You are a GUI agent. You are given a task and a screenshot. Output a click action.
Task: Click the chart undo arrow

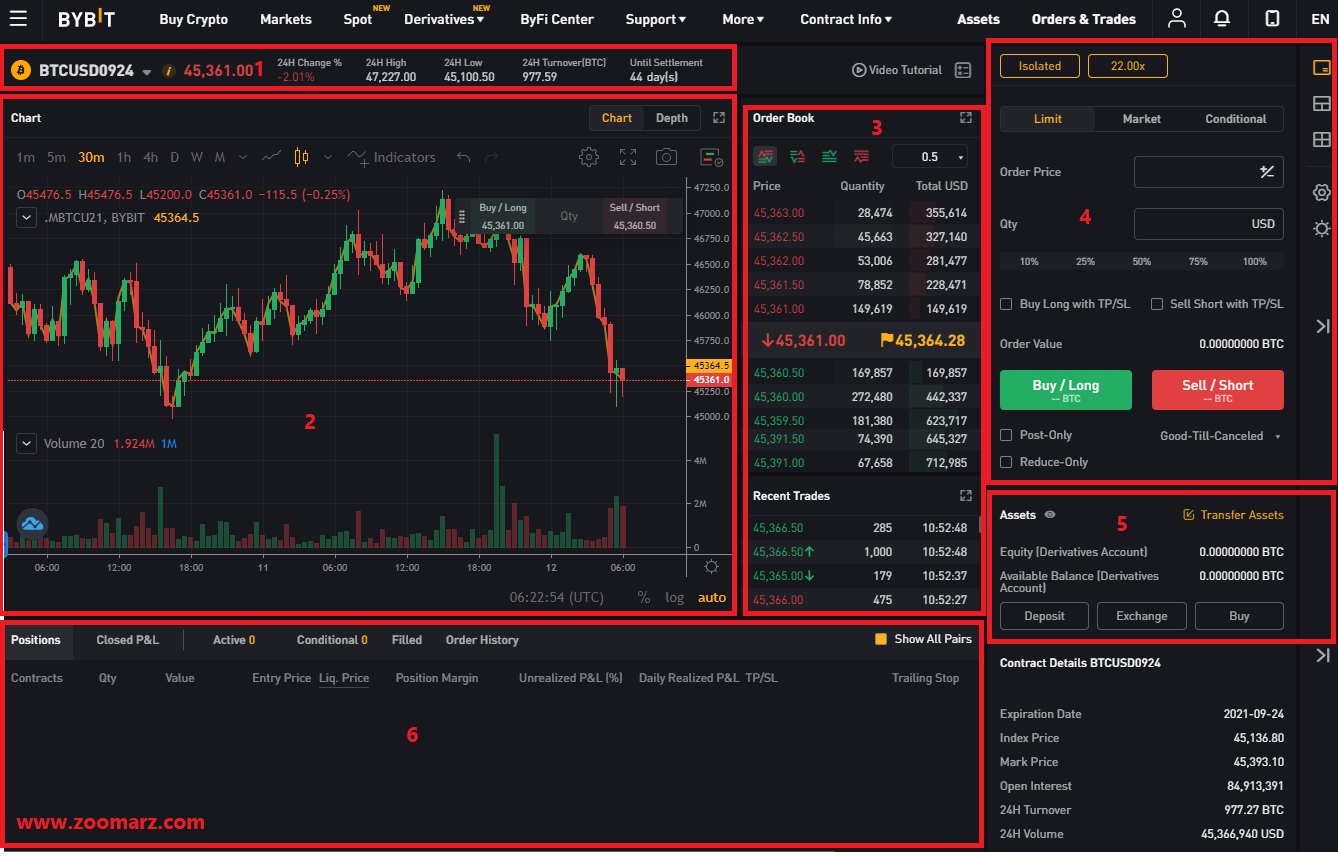[x=463, y=157]
